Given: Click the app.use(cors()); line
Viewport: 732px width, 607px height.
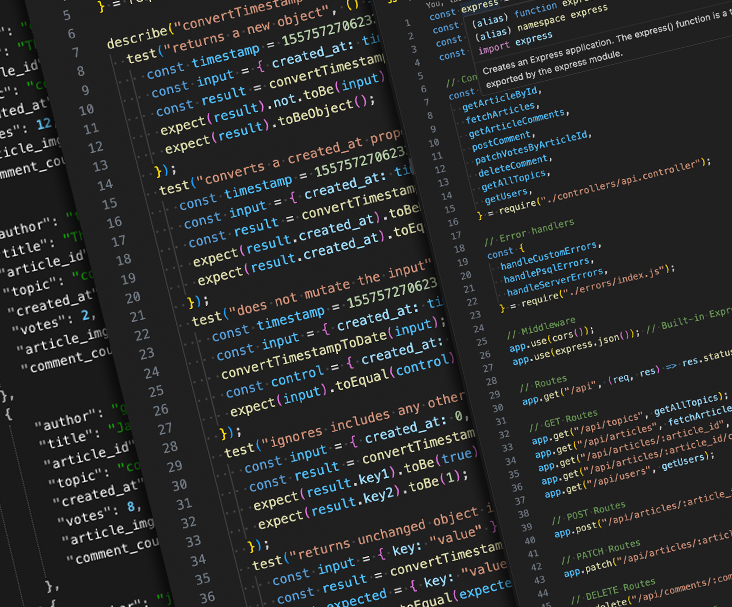Looking at the screenshot, I should [x=552, y=339].
